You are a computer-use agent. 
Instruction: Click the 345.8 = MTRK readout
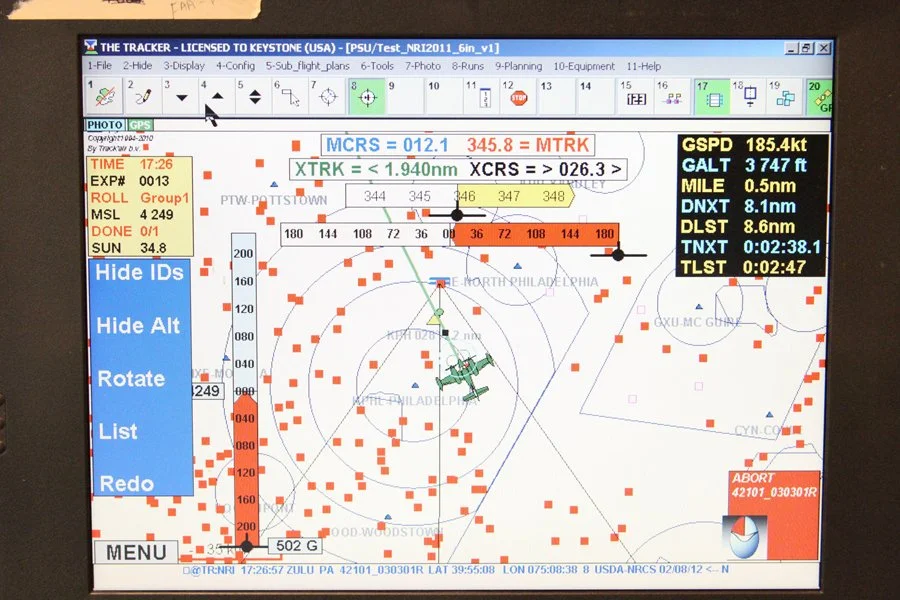click(x=528, y=145)
